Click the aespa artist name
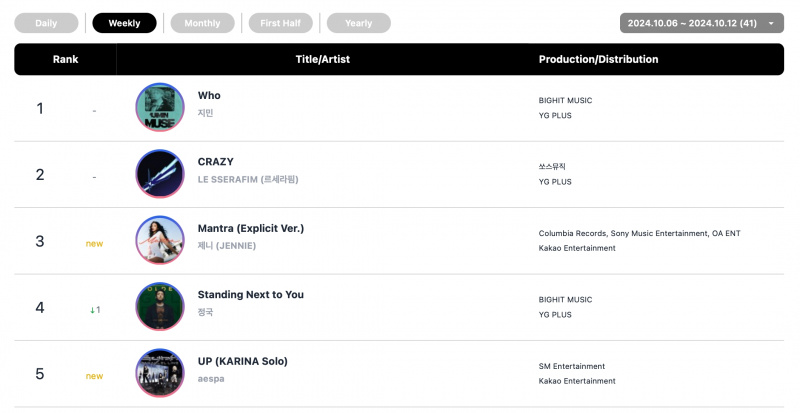 click(x=211, y=379)
